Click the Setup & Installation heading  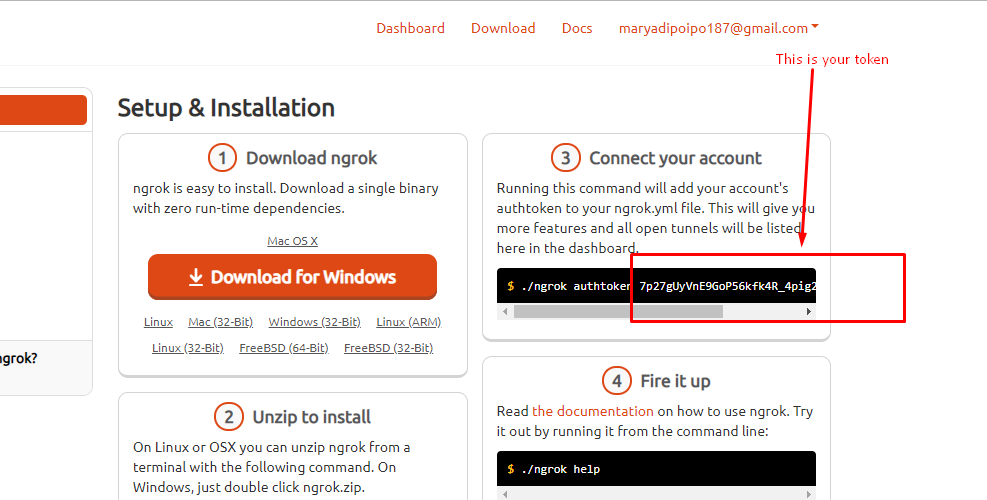(x=226, y=108)
